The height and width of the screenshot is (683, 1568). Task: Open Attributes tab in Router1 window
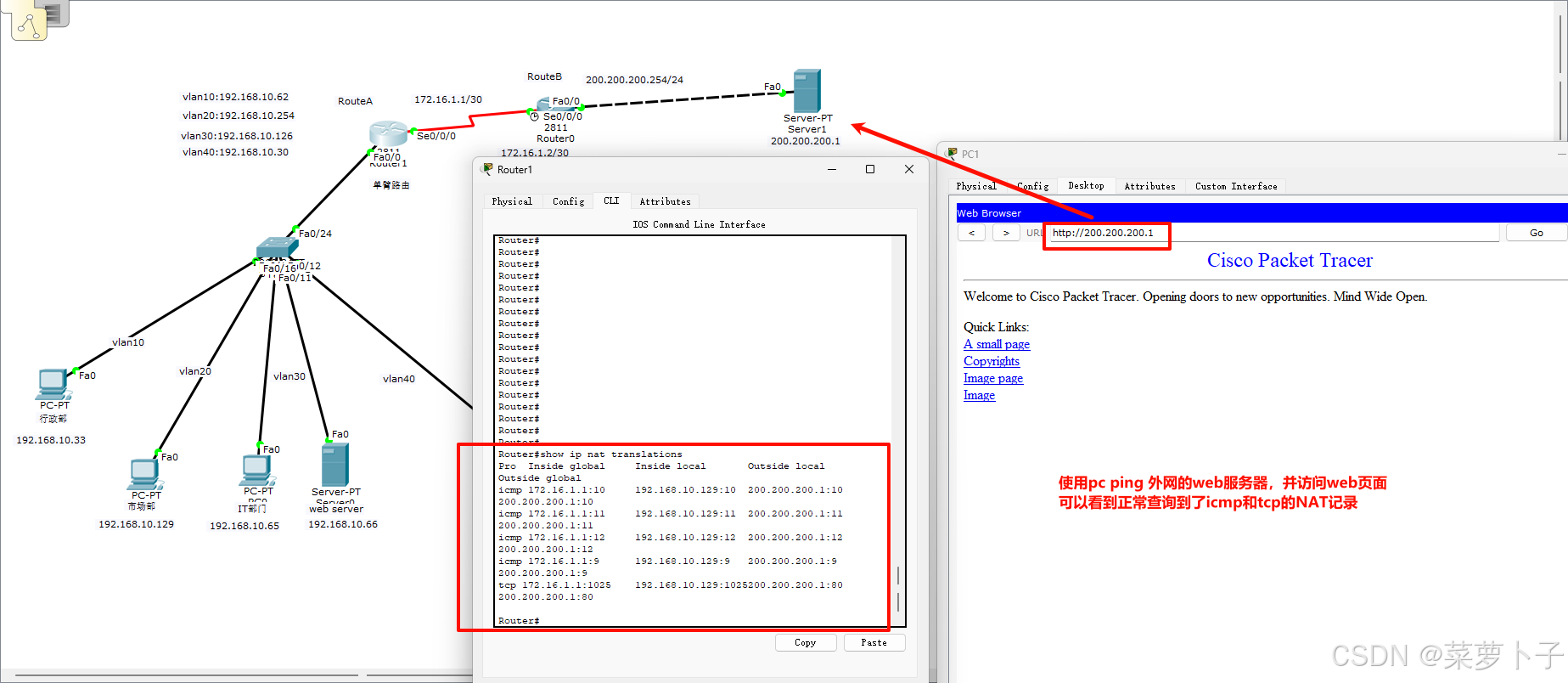[x=665, y=201]
